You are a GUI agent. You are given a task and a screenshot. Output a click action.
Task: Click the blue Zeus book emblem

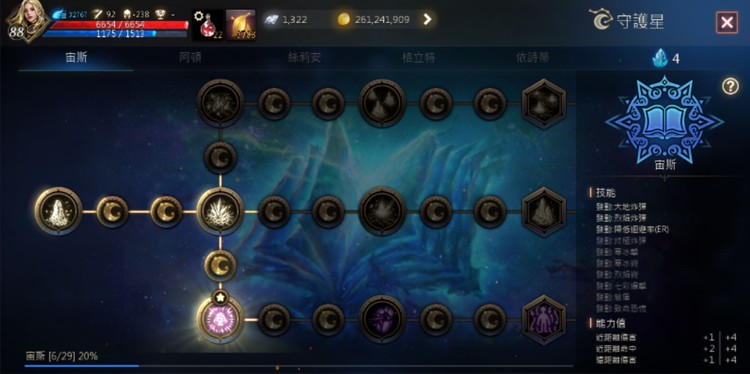pos(664,120)
